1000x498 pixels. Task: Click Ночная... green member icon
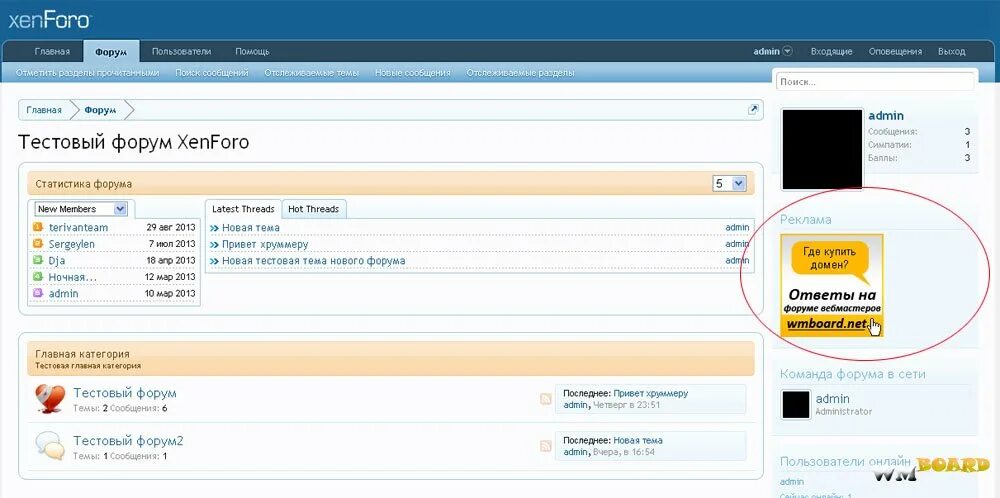[x=38, y=277]
